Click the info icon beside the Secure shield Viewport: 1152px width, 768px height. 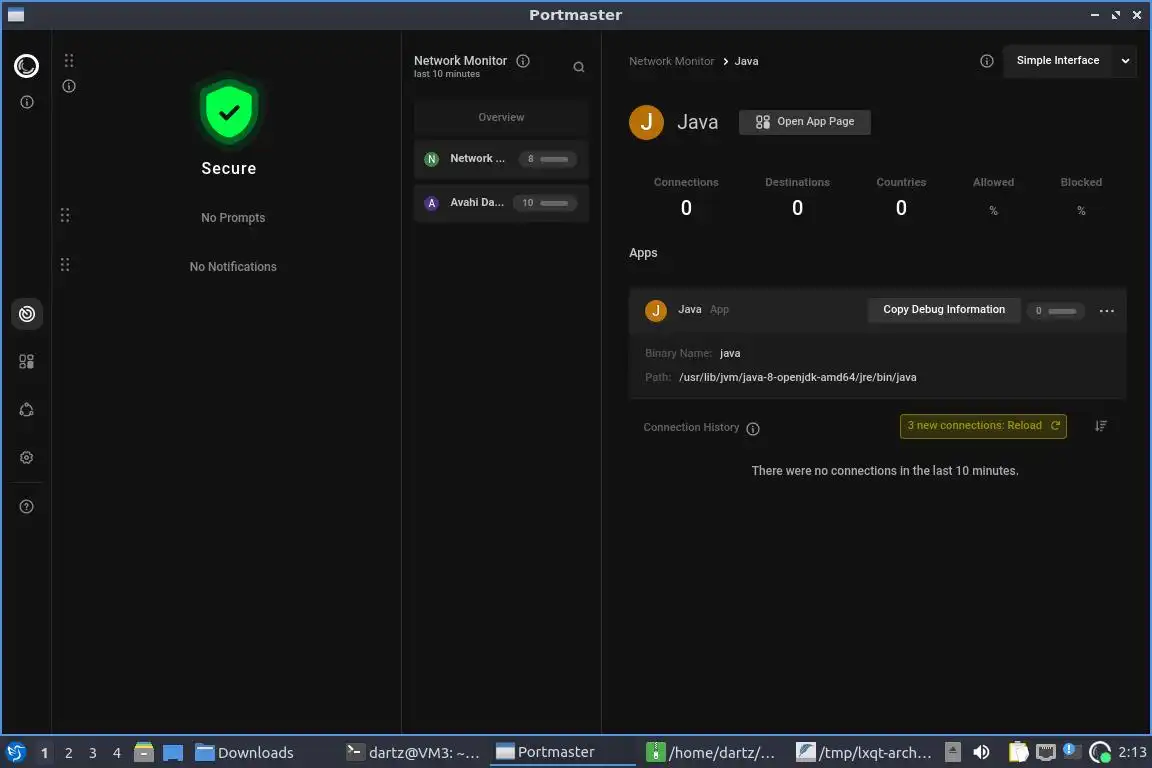[68, 86]
